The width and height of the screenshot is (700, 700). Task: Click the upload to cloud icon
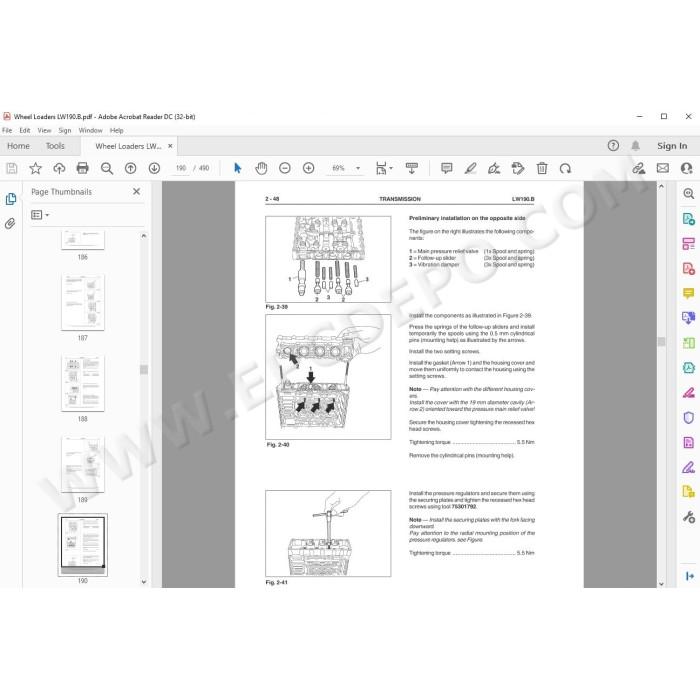tap(59, 168)
